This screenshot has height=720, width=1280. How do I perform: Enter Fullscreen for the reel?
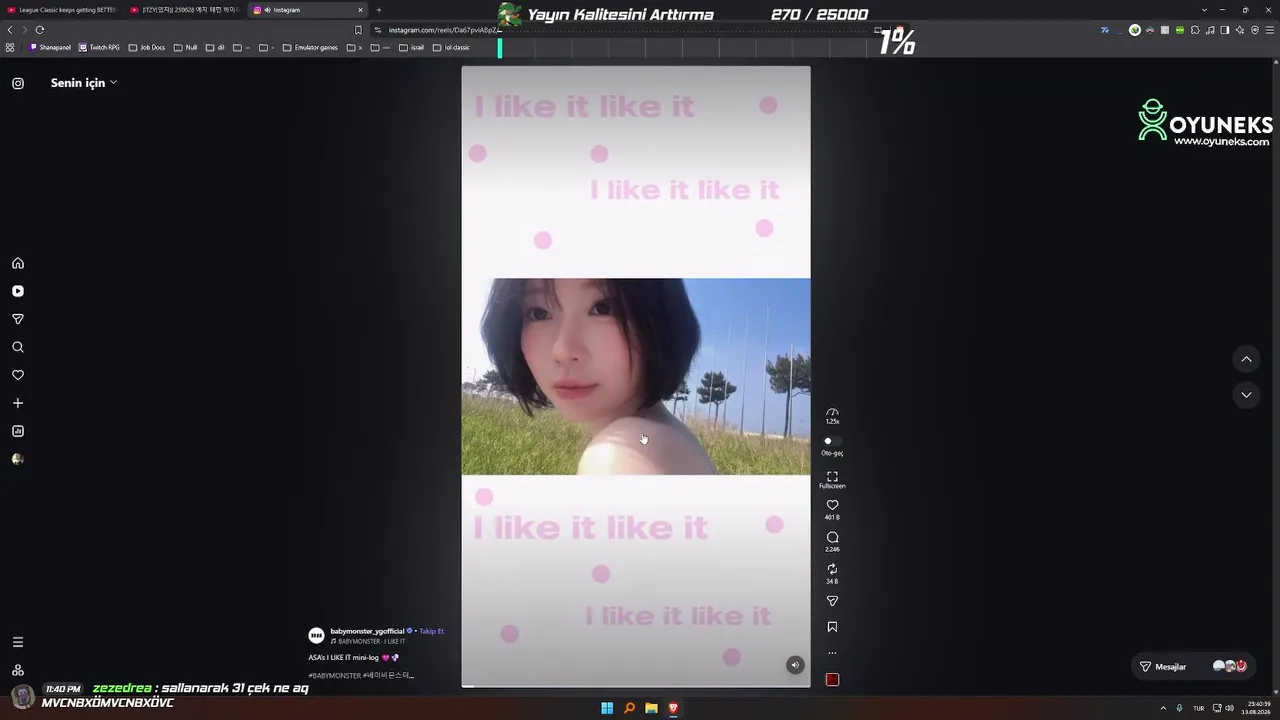[x=832, y=480]
